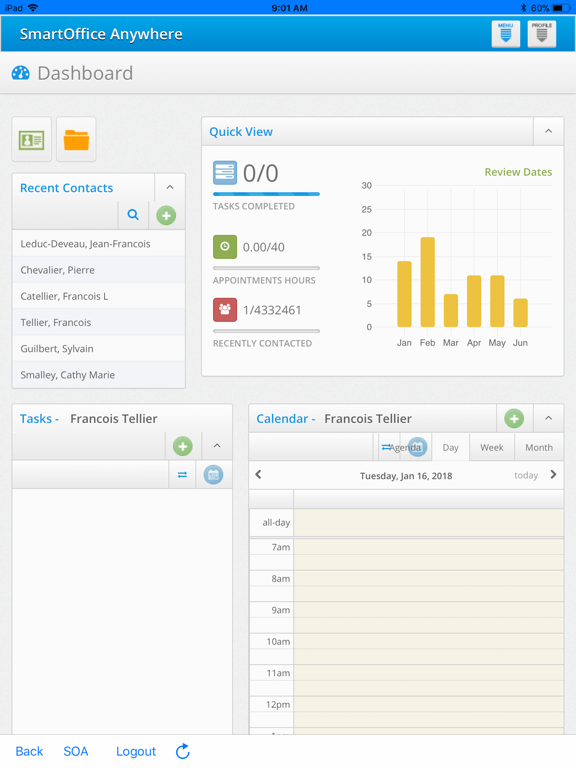Go to next day in calendar
Screen dimensions: 576x768
(x=553, y=474)
